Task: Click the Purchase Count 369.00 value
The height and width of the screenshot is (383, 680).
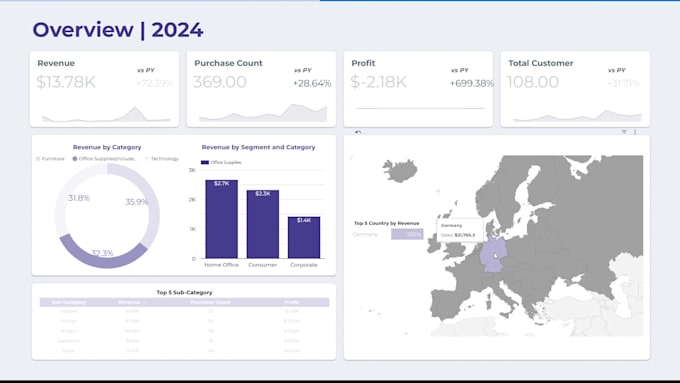Action: 220,82
